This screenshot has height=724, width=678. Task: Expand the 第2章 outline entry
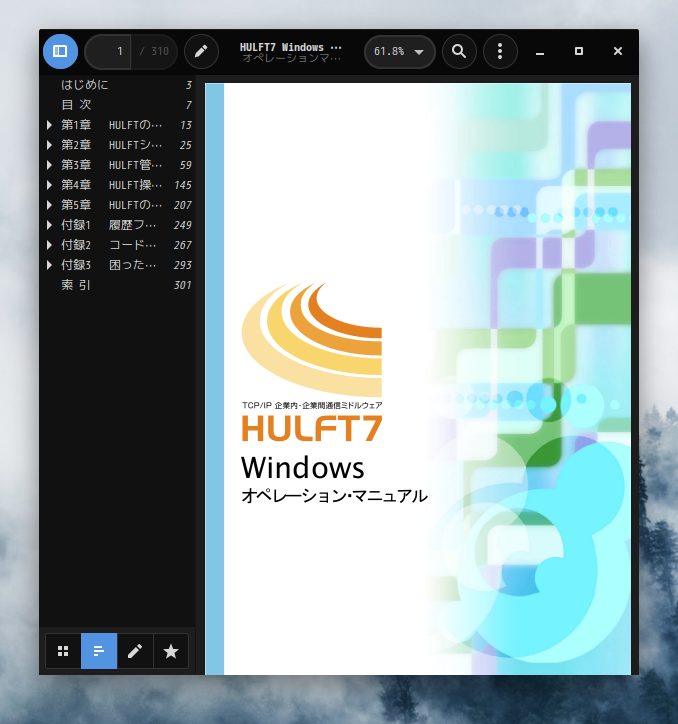pos(49,145)
